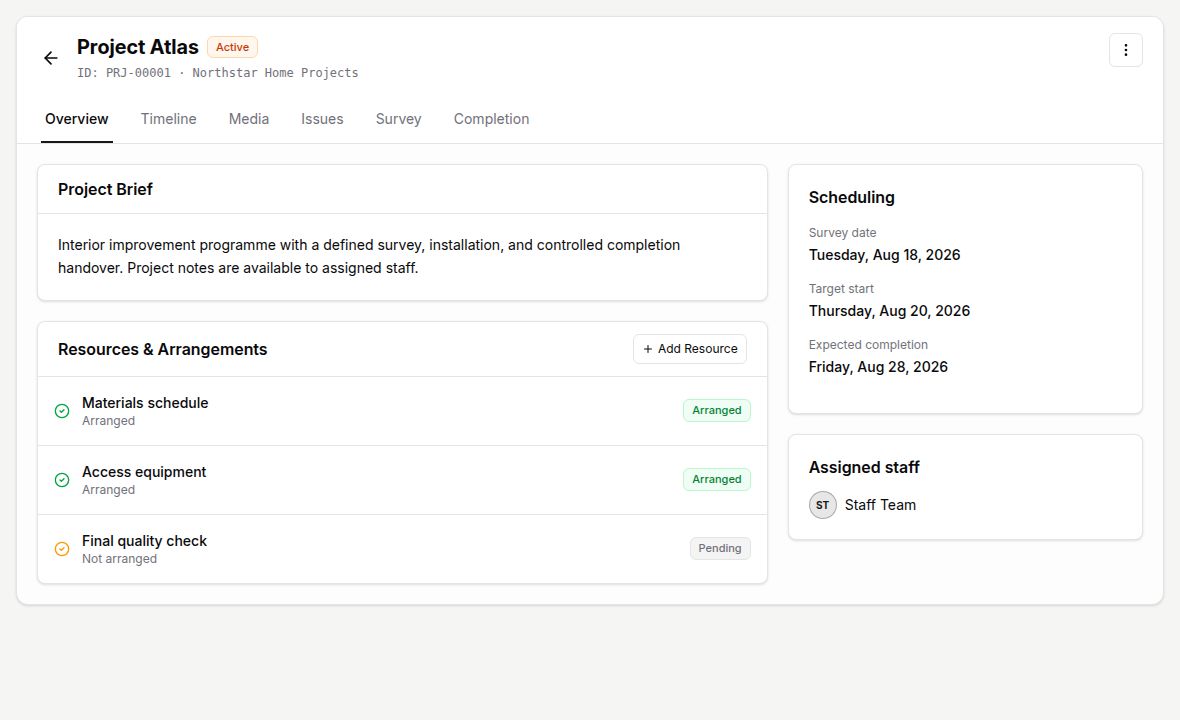Click the green check icon beside Access equipment
Screen dimensions: 1180x720
(62, 480)
